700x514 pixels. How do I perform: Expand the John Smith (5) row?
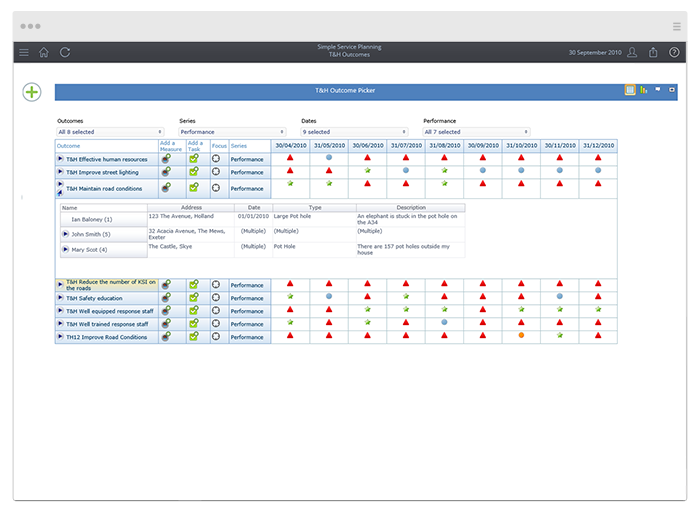65,234
